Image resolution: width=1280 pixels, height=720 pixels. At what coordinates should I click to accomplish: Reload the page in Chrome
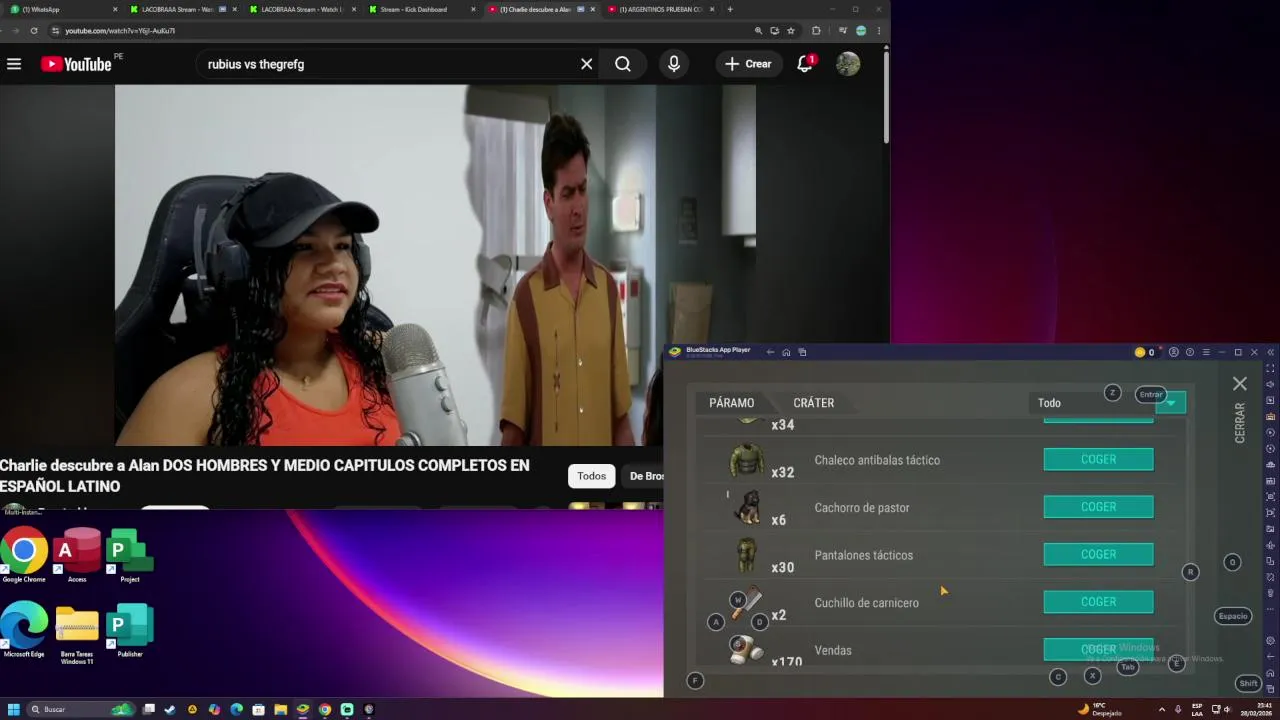[x=34, y=31]
